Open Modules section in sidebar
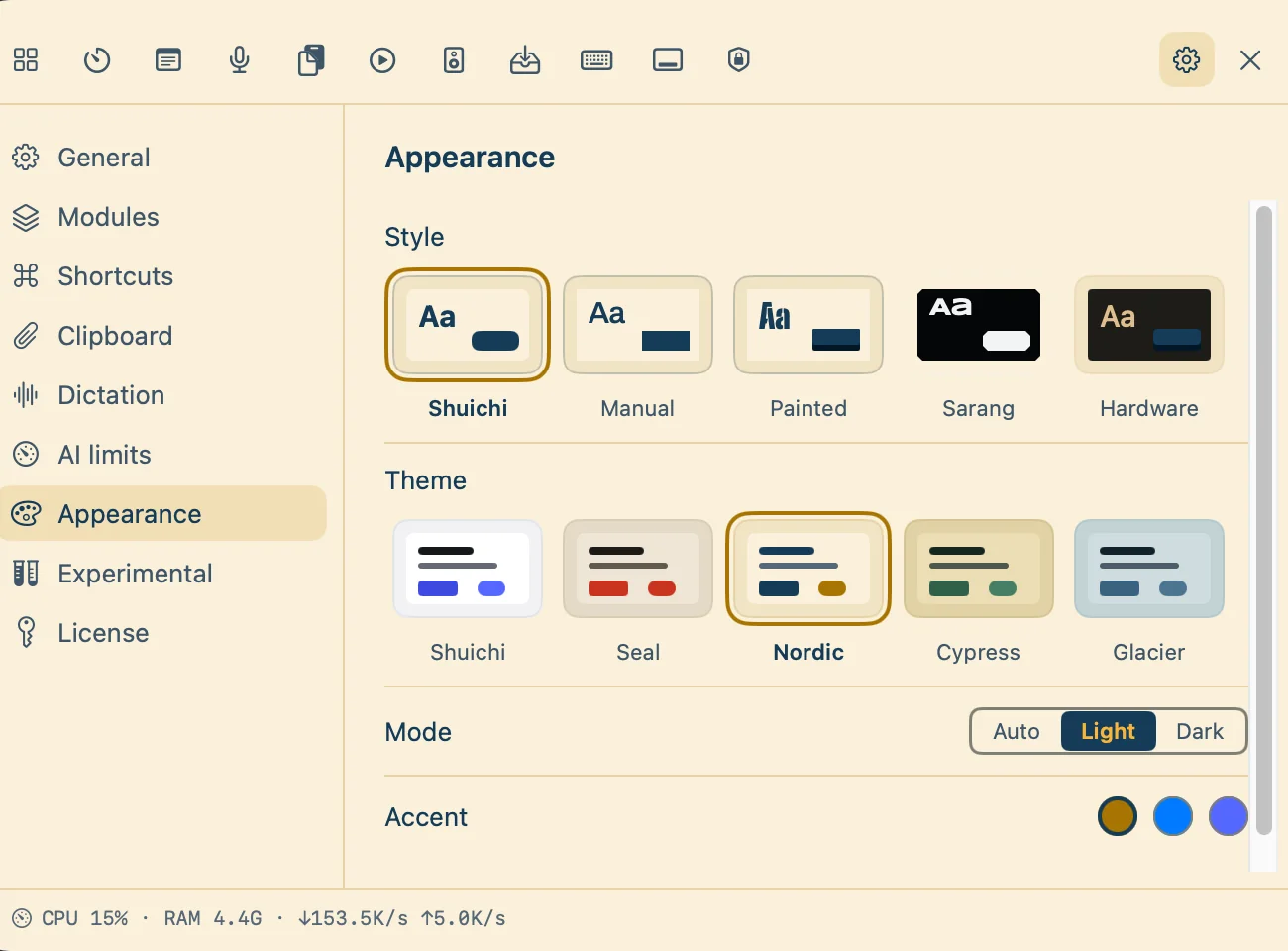The height and width of the screenshot is (951, 1288). (x=163, y=217)
